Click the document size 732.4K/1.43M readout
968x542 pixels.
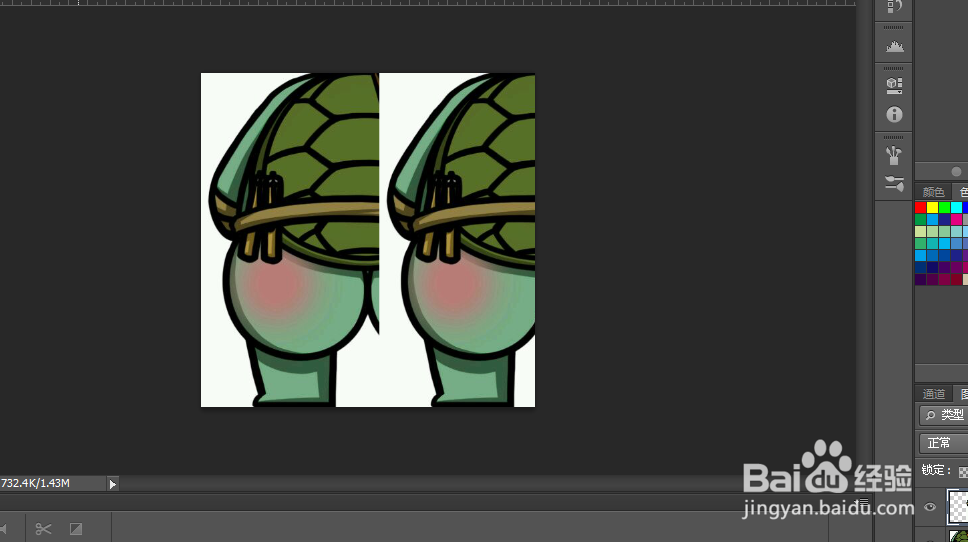pyautogui.click(x=35, y=483)
